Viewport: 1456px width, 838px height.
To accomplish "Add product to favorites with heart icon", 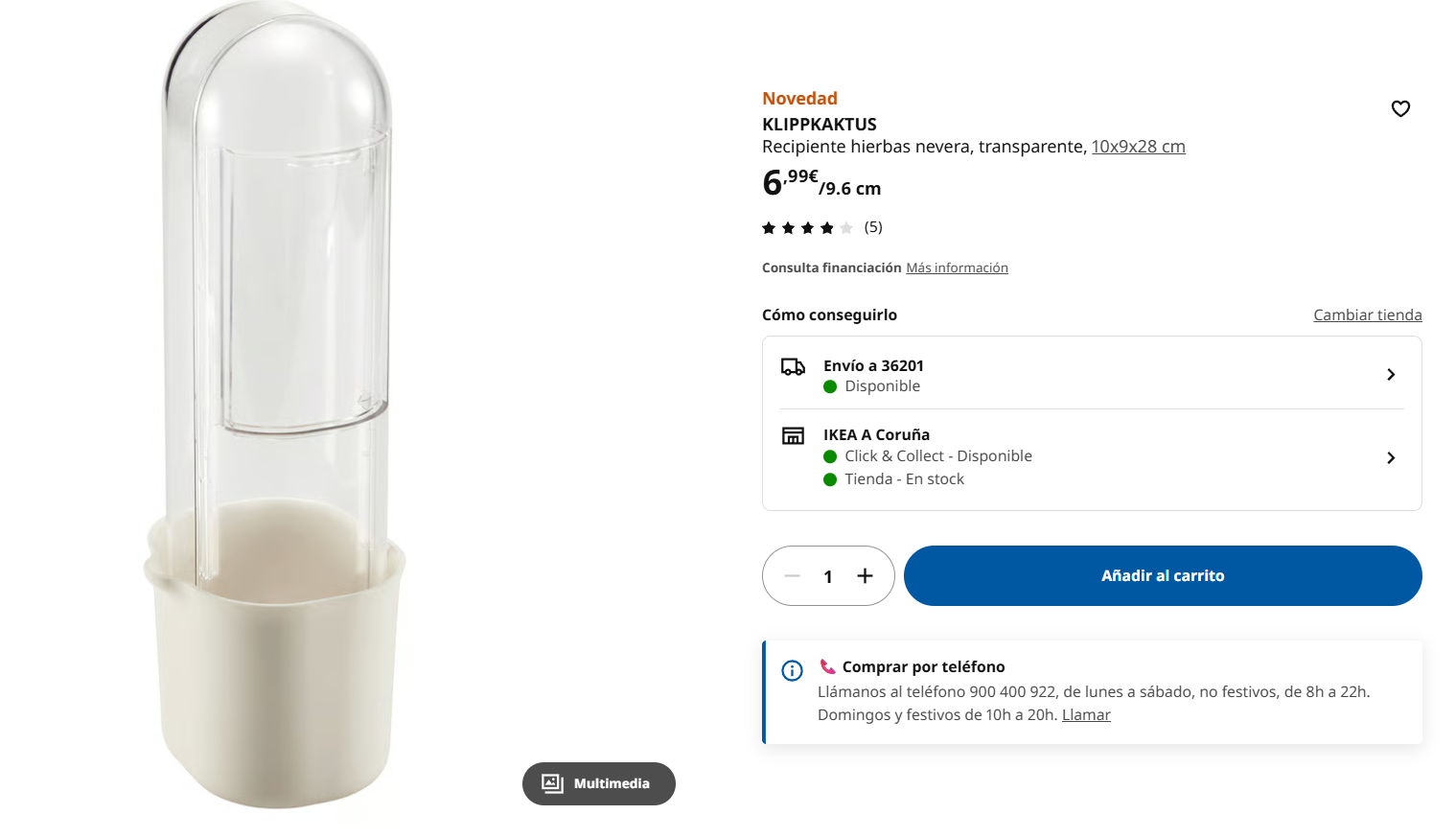I will [1400, 108].
